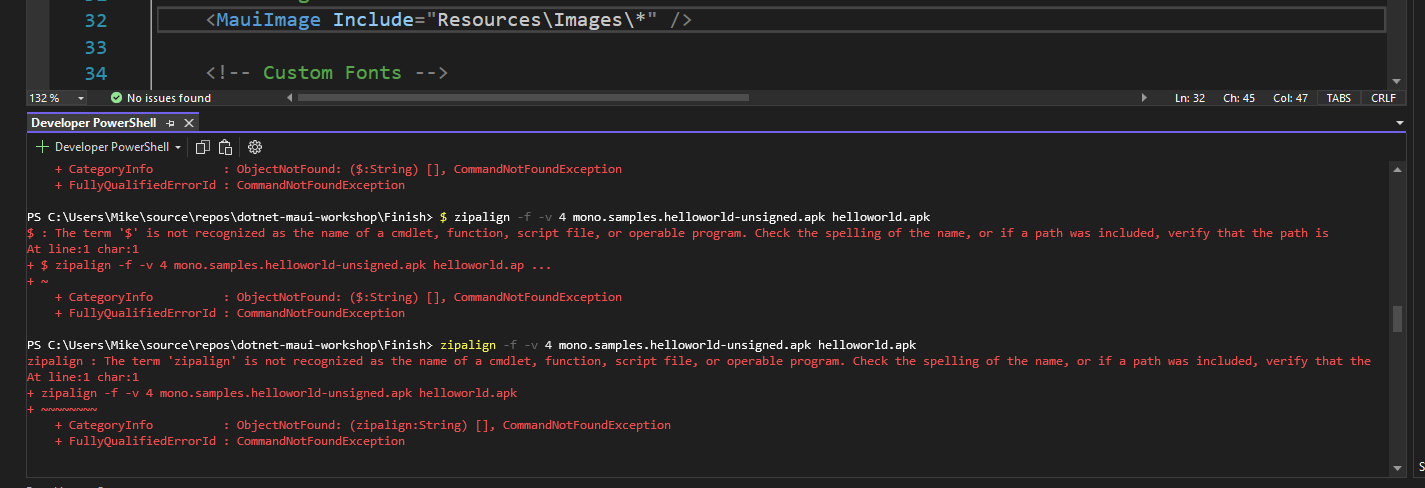
Task: Click the Custom Fonts comment line
Action: [x=326, y=73]
